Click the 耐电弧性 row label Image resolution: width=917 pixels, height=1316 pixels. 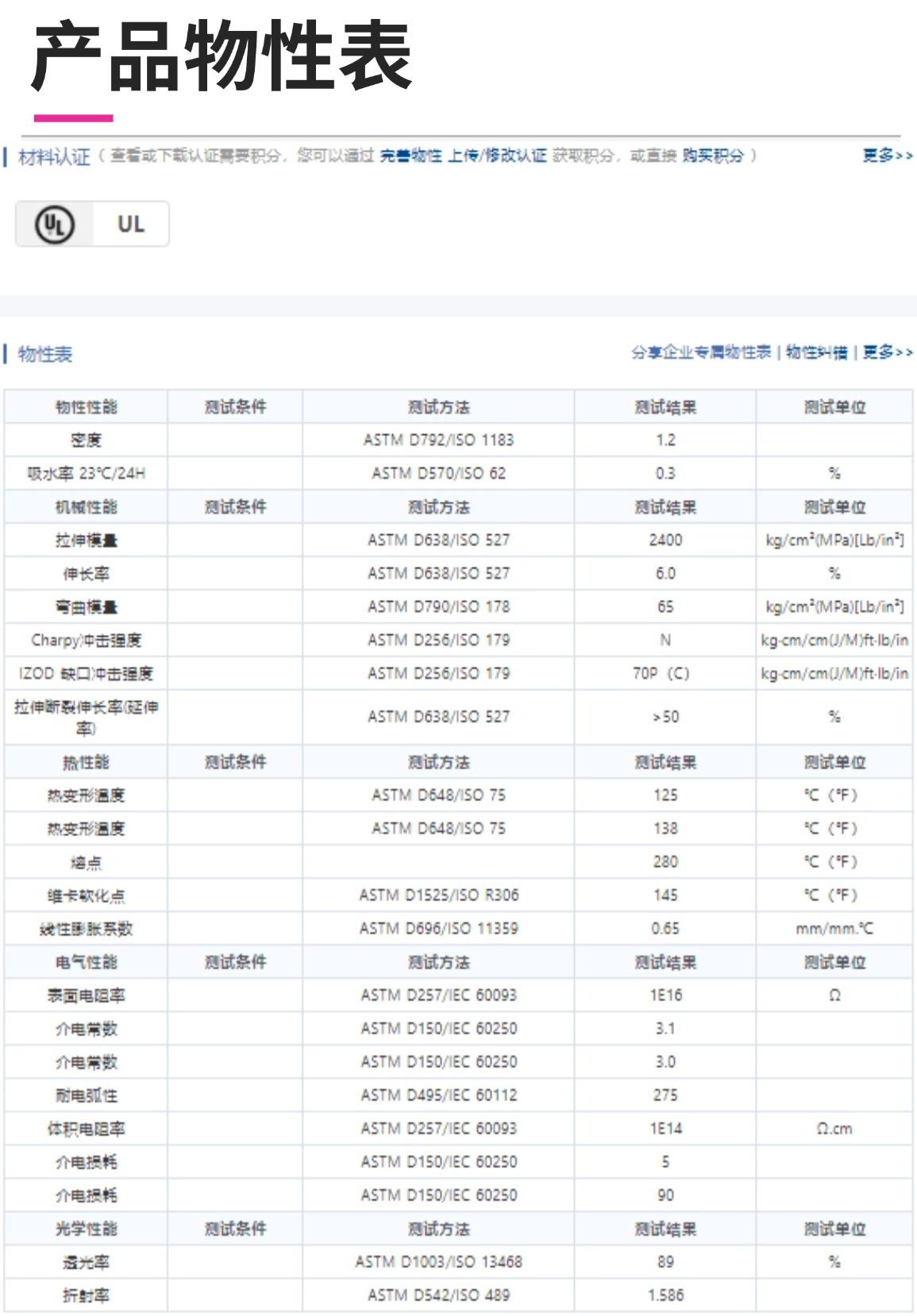tap(86, 1095)
